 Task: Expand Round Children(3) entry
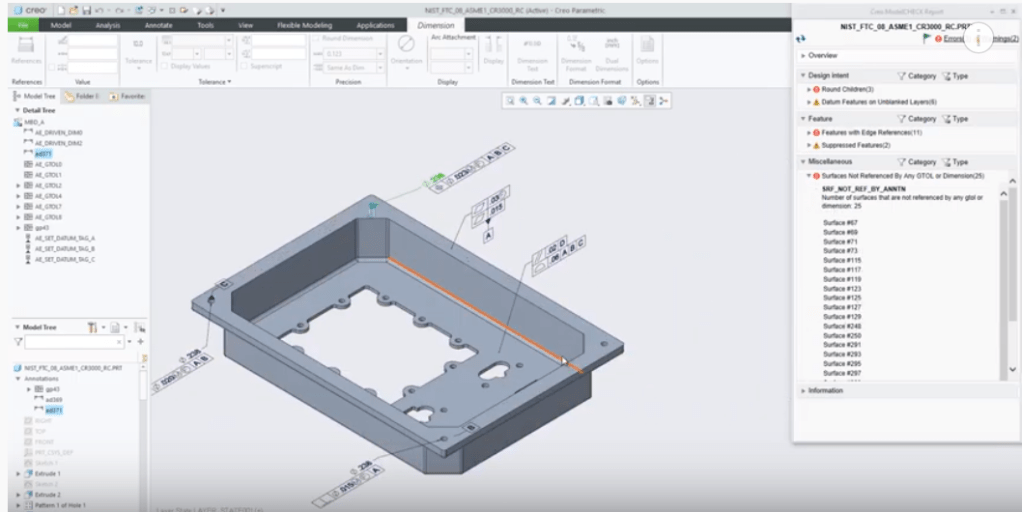(x=809, y=89)
